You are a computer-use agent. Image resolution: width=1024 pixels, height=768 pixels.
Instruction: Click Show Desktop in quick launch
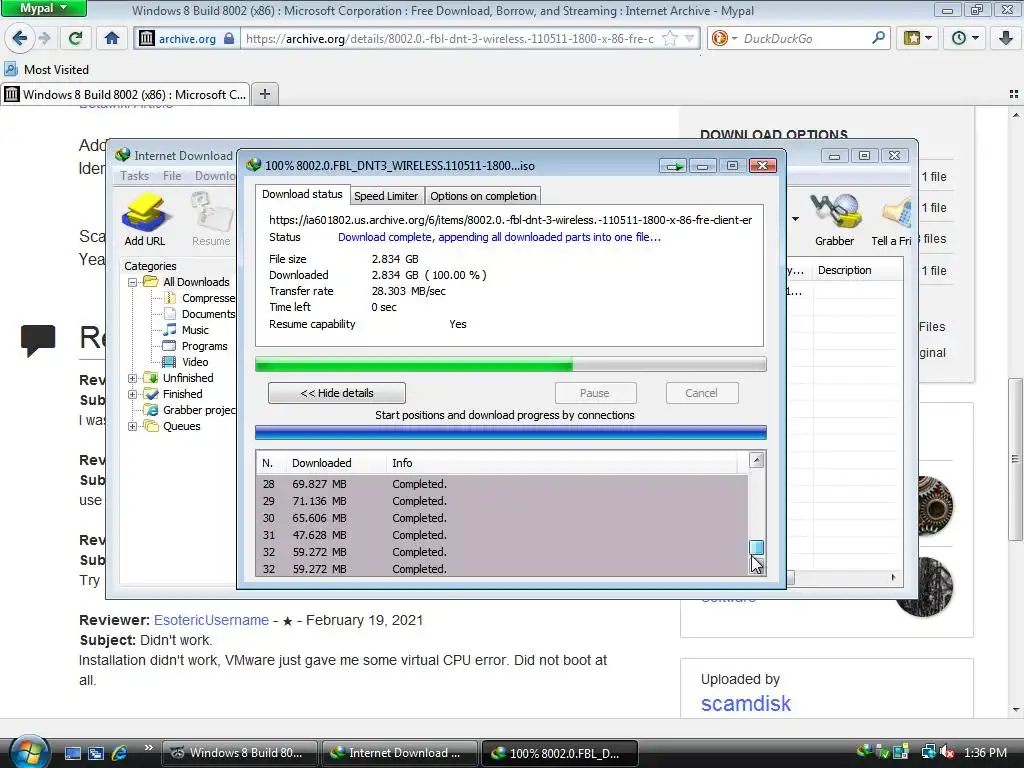click(72, 753)
